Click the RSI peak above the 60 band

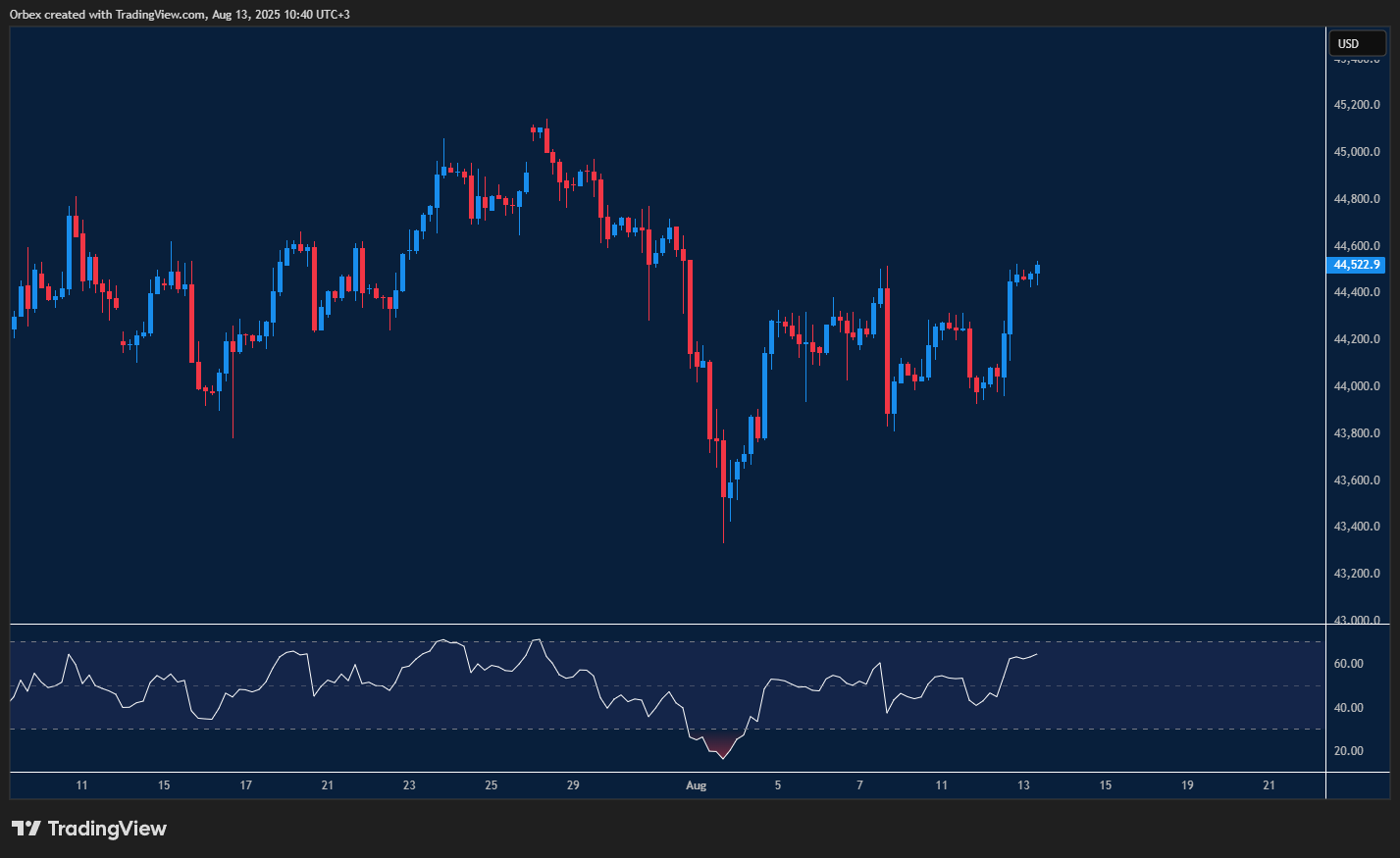point(539,638)
